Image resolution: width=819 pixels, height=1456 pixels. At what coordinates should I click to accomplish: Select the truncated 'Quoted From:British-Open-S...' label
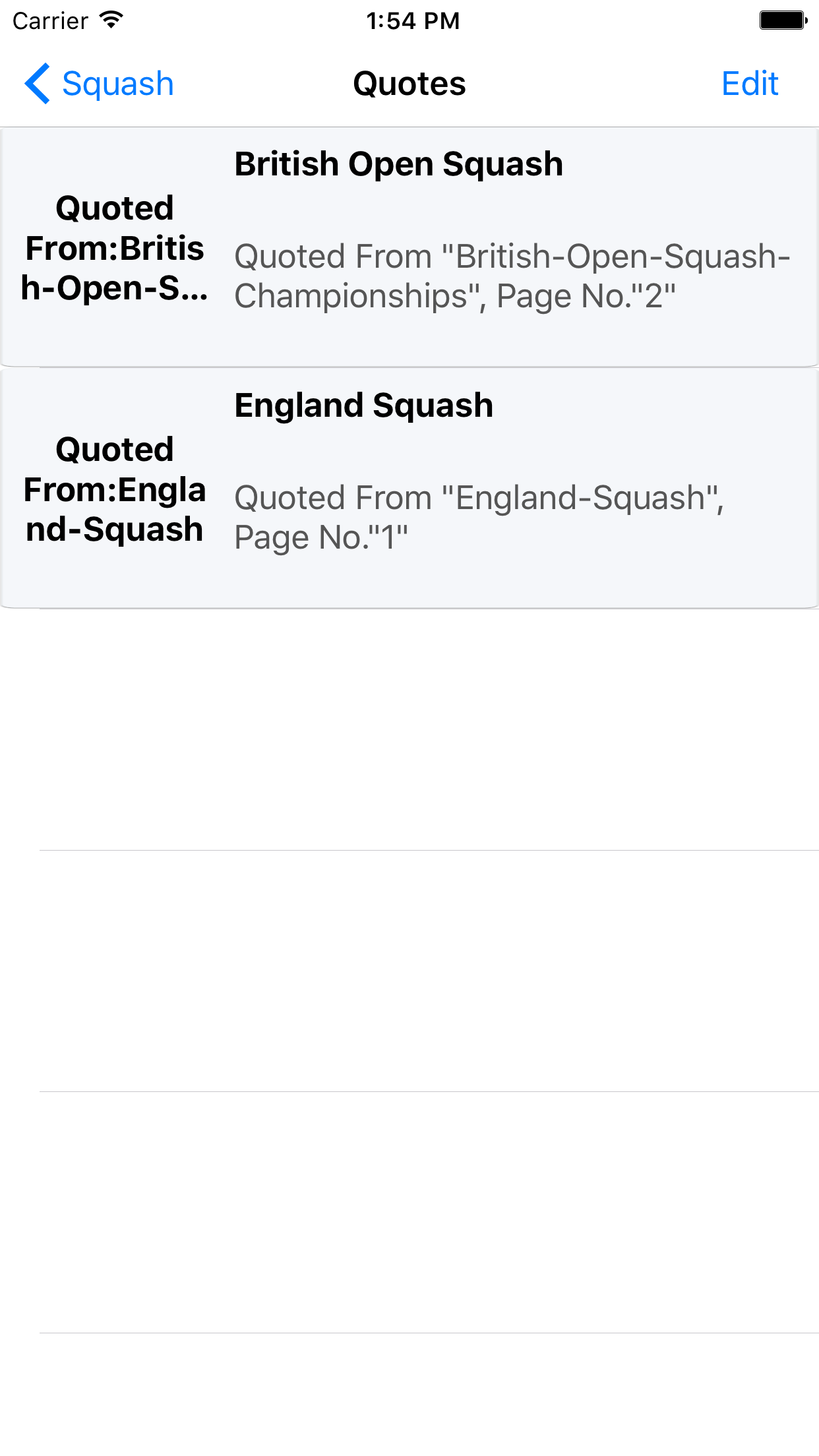115,248
